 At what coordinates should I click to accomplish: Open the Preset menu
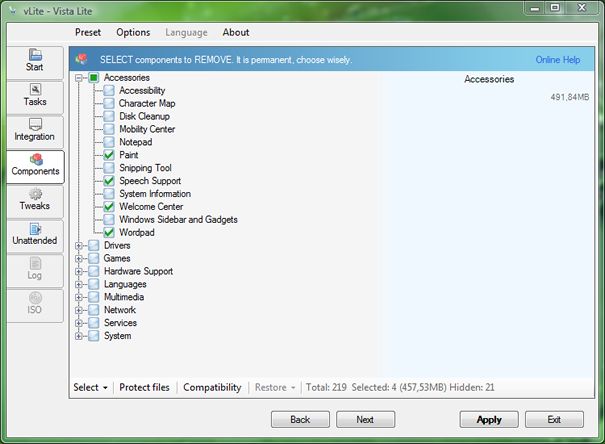click(88, 32)
